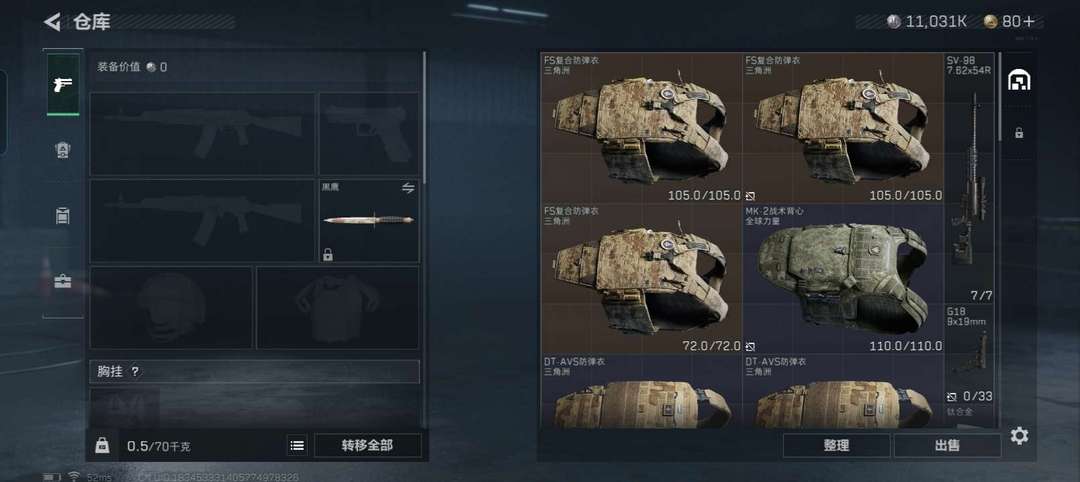This screenshot has width=1080, height=482.
Task: Tap the swap arrows on the 黑鹰 knife slot
Action: [x=408, y=188]
